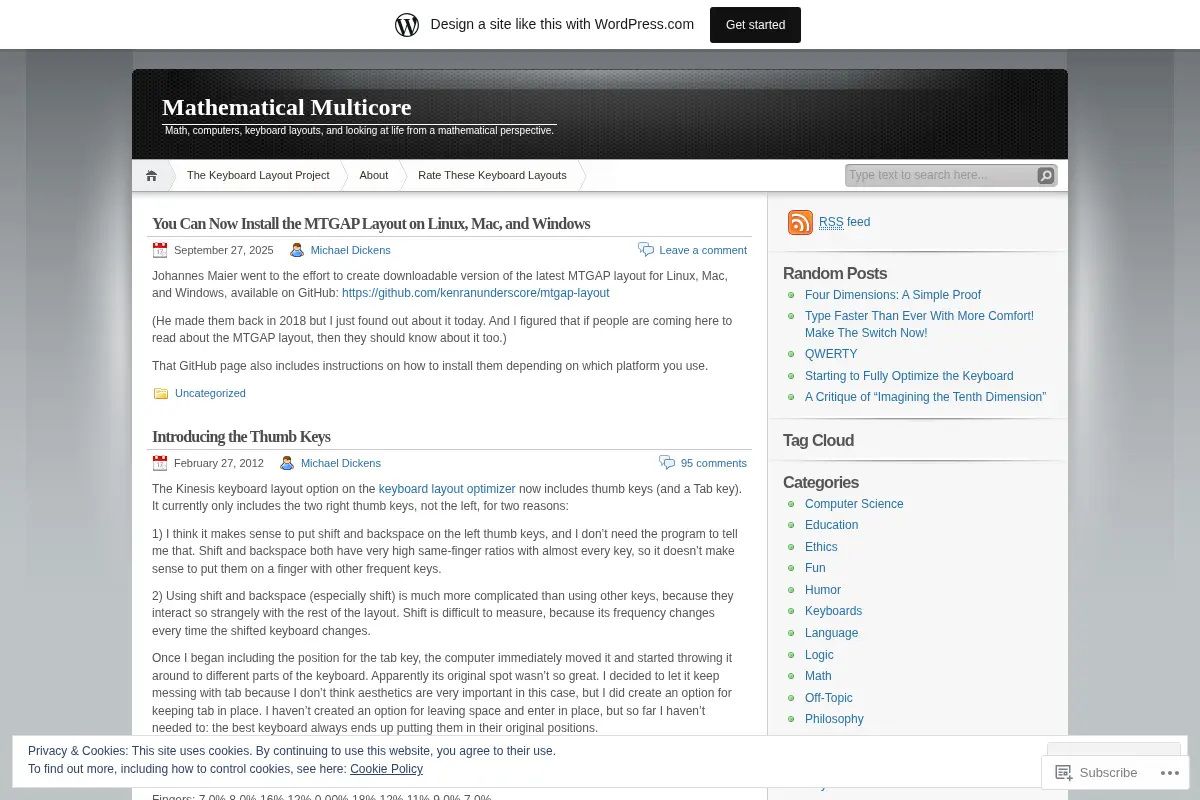Click the search magnifier icon
This screenshot has height=800, width=1200.
tap(1045, 176)
